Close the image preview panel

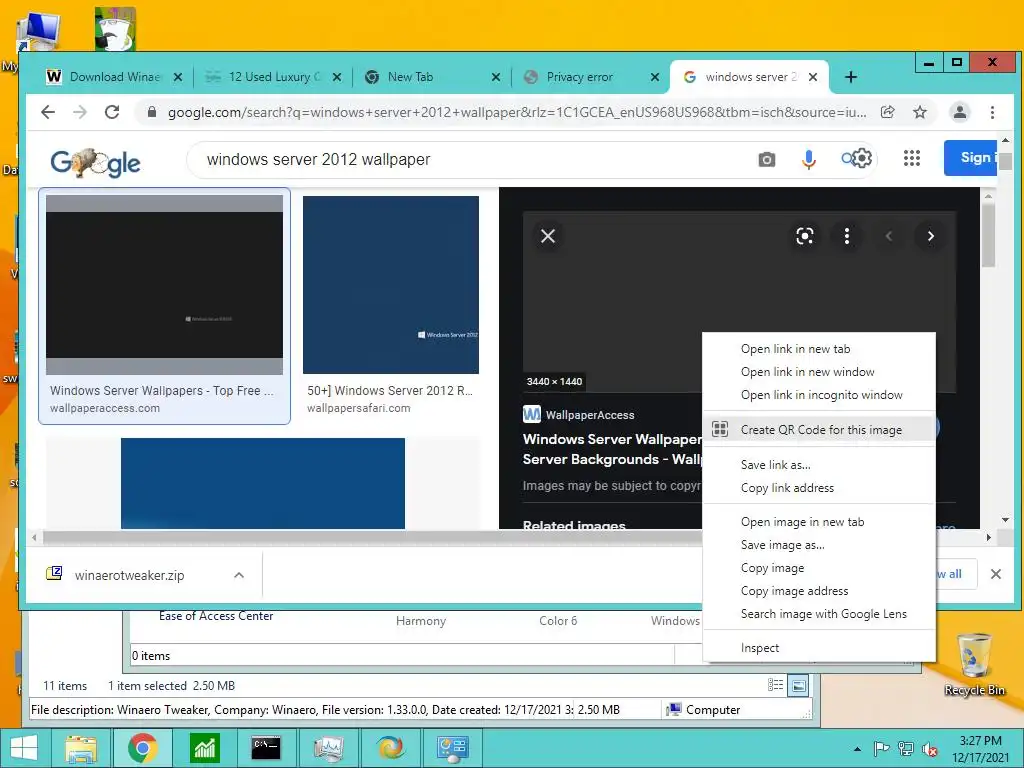tap(548, 236)
